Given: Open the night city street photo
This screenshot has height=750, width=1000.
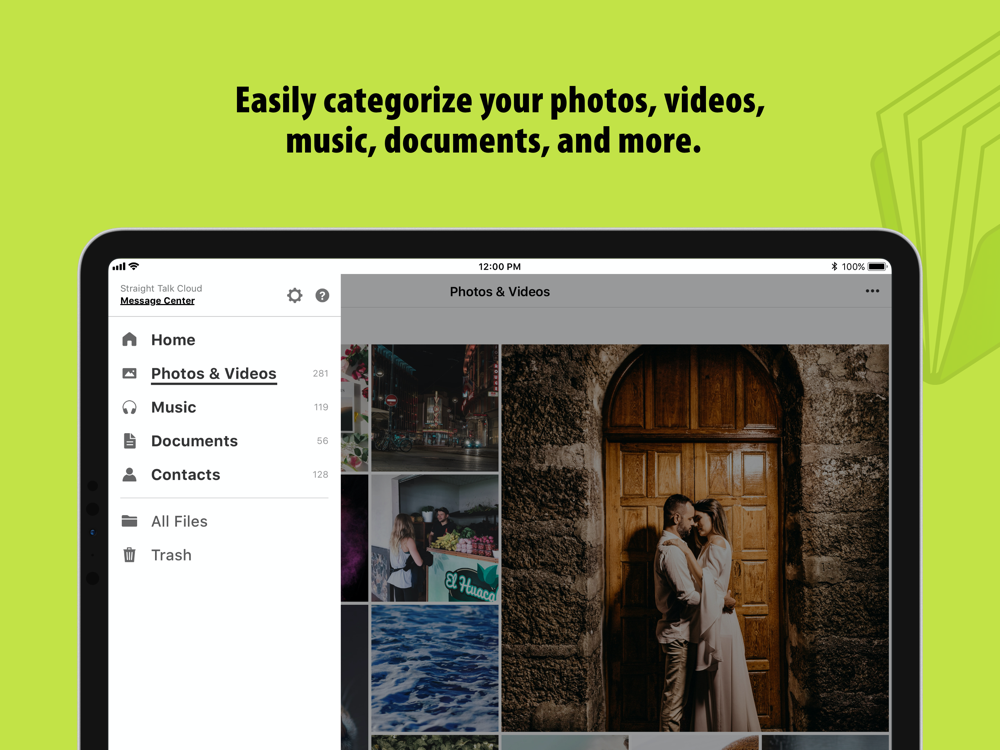Looking at the screenshot, I should 435,408.
